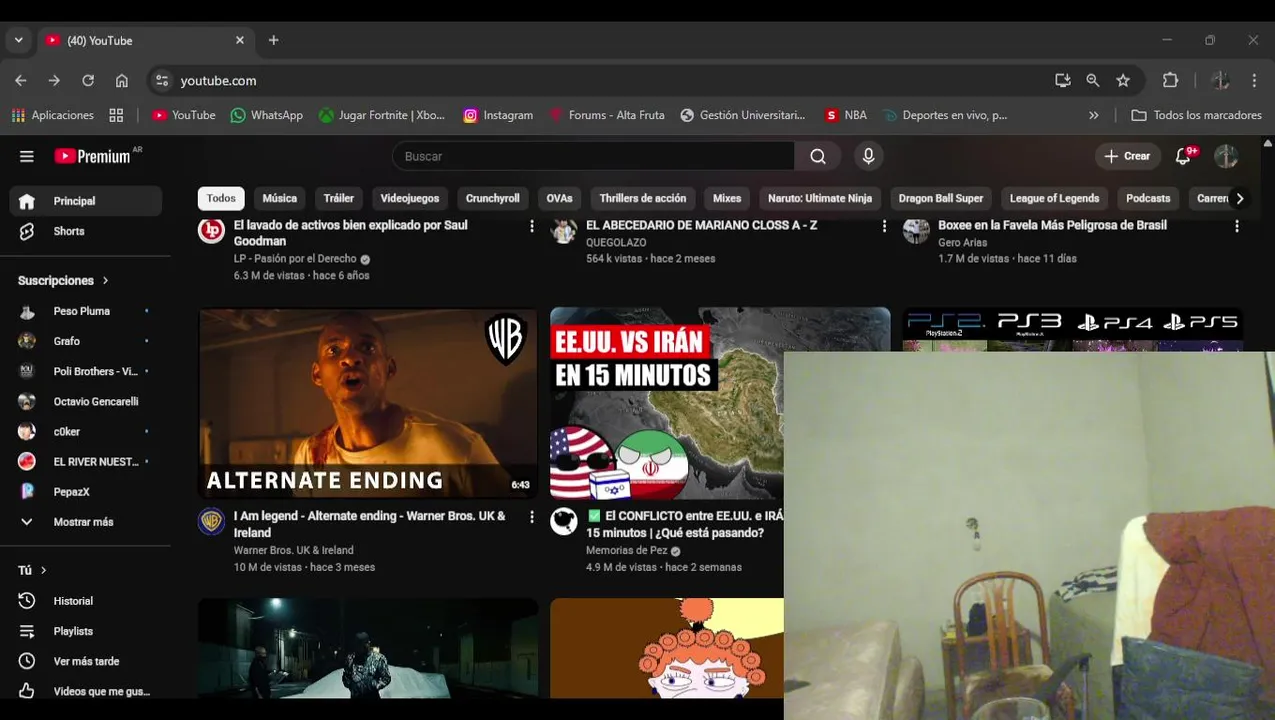The height and width of the screenshot is (720, 1275).
Task: Play EE.UU. vs Irán video thumbnail
Action: 667,403
